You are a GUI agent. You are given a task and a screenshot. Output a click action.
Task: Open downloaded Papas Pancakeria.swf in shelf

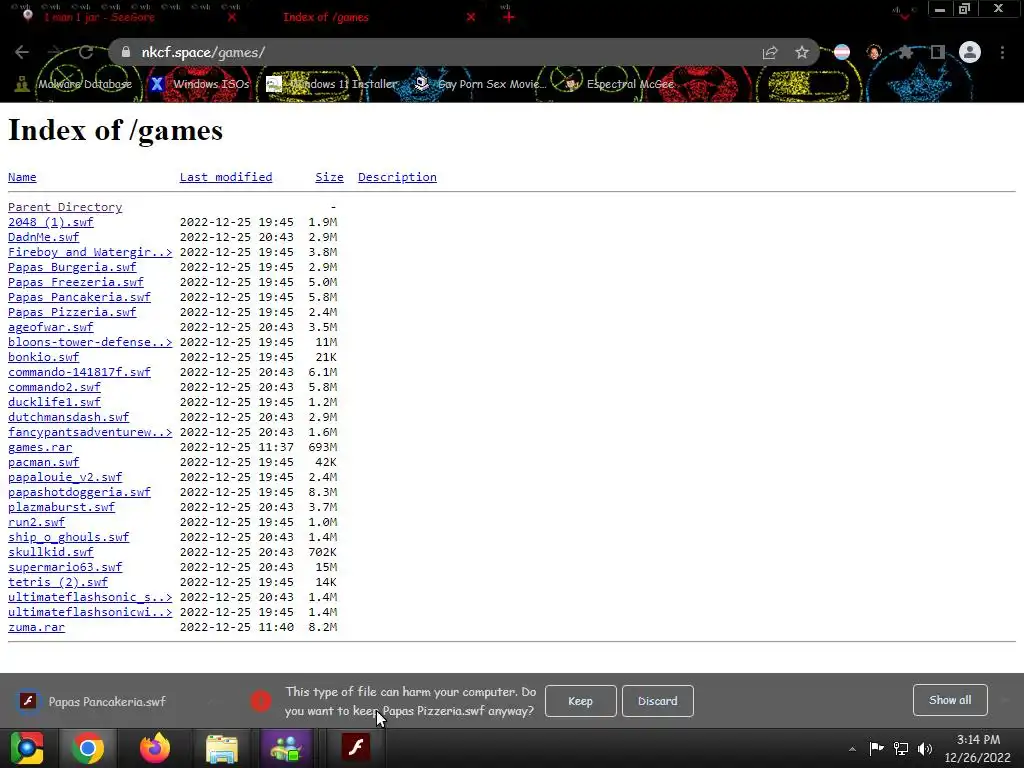tap(91, 701)
